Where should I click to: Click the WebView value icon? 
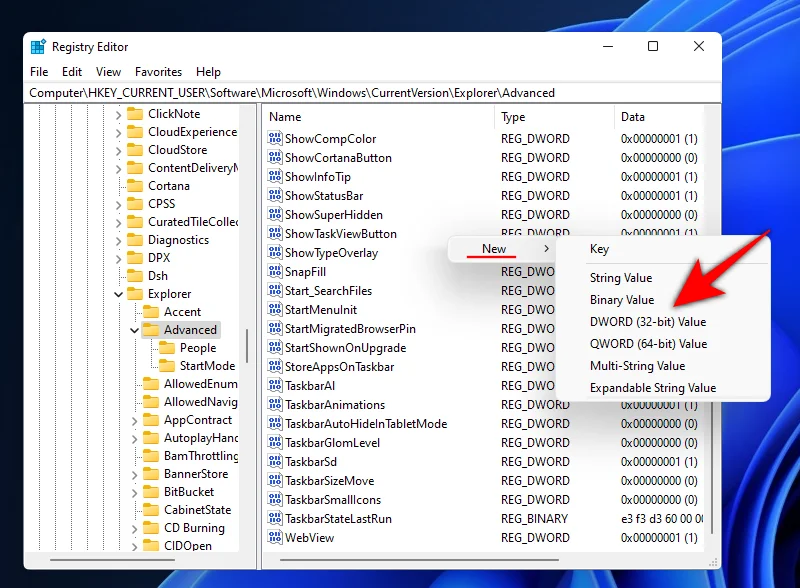(x=276, y=537)
